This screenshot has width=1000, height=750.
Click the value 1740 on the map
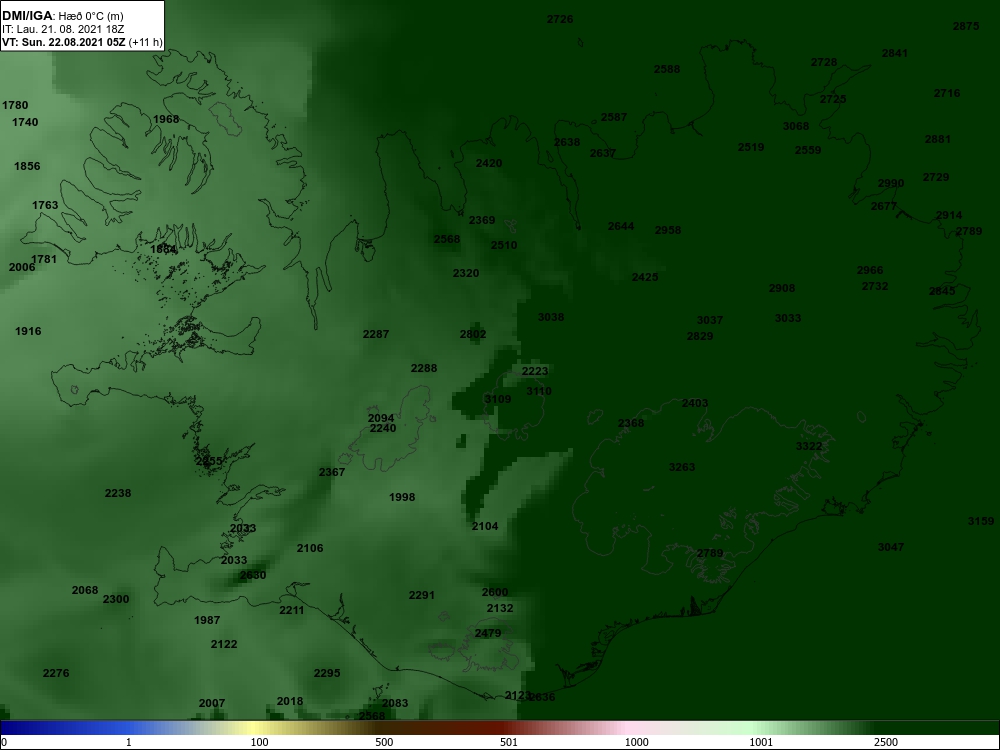26,122
